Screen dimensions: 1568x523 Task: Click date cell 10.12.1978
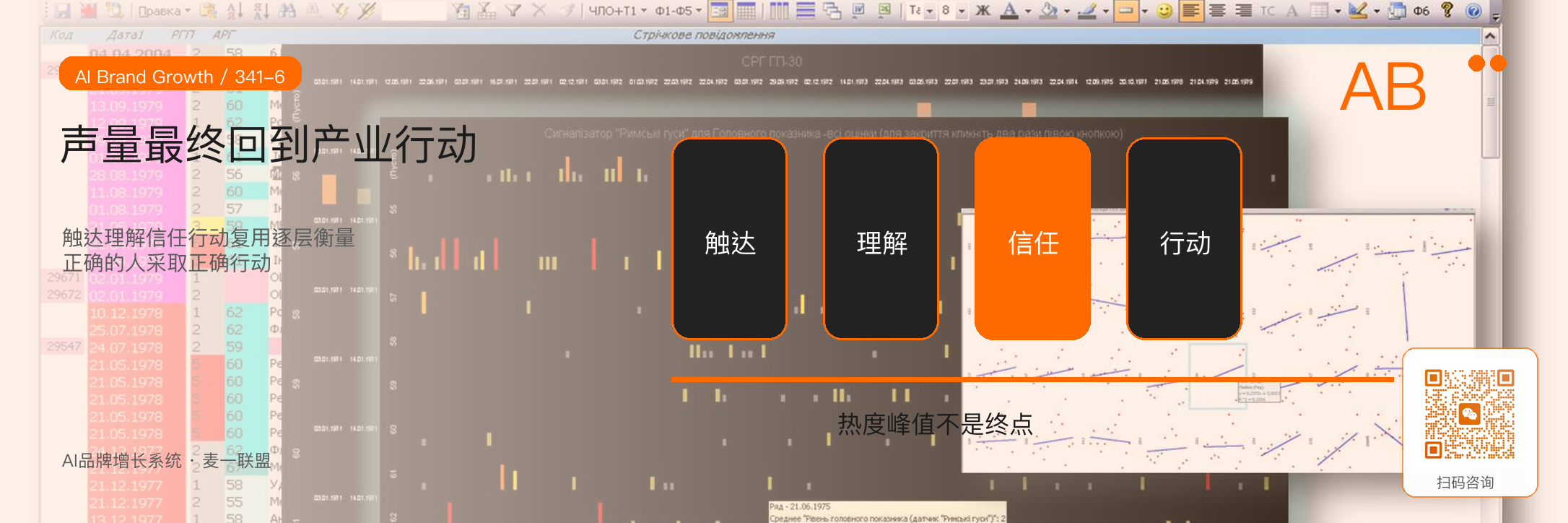[x=126, y=313]
